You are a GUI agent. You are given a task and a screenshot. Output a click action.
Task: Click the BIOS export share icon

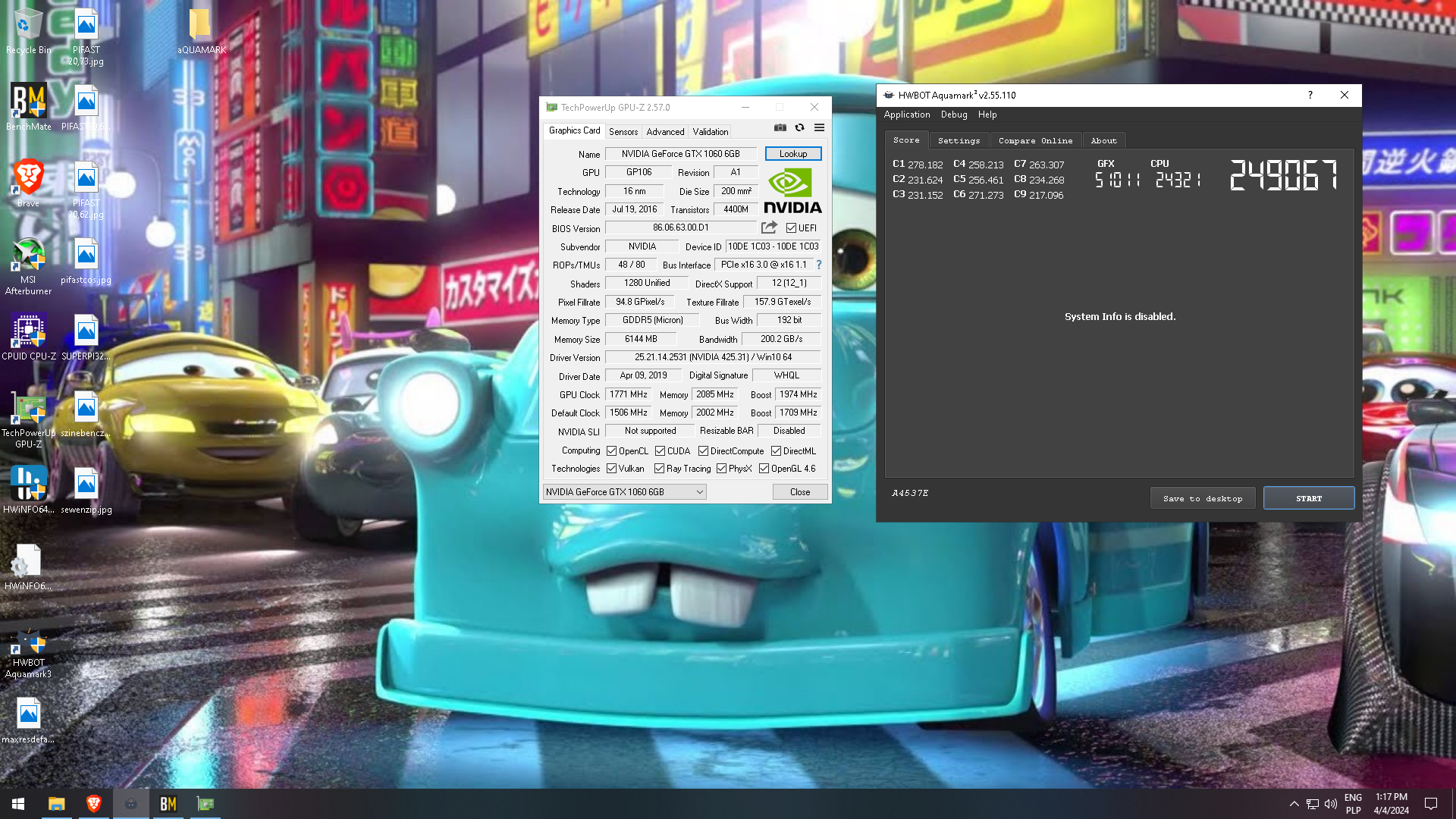pos(769,227)
